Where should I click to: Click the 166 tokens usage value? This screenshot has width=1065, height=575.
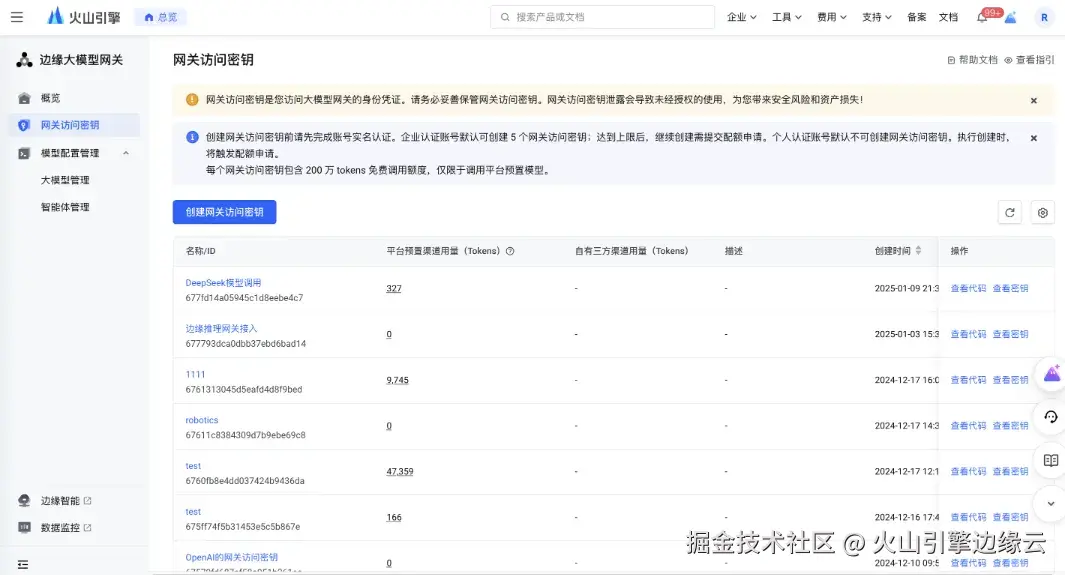(394, 517)
